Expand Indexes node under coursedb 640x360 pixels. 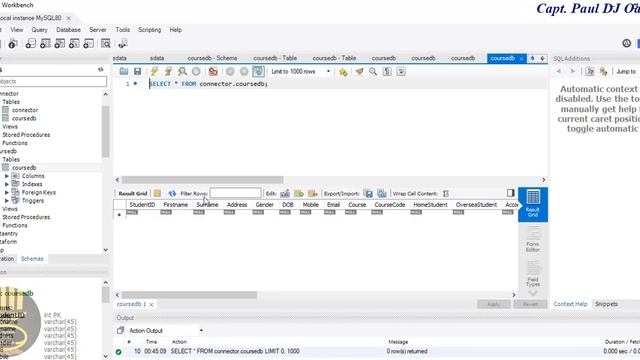click(7, 184)
